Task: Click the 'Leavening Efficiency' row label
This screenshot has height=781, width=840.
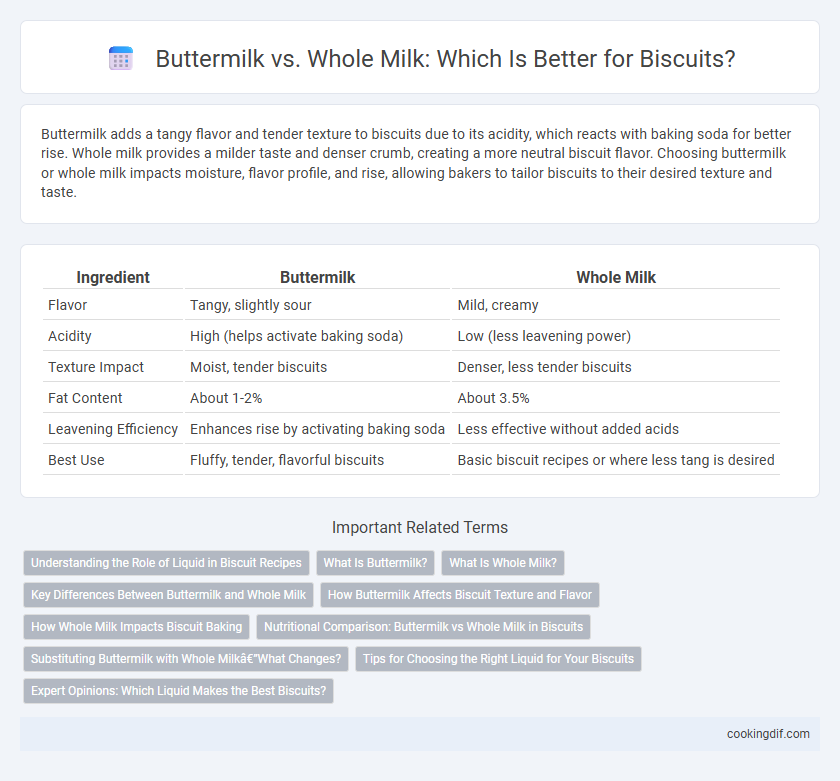Action: click(113, 429)
